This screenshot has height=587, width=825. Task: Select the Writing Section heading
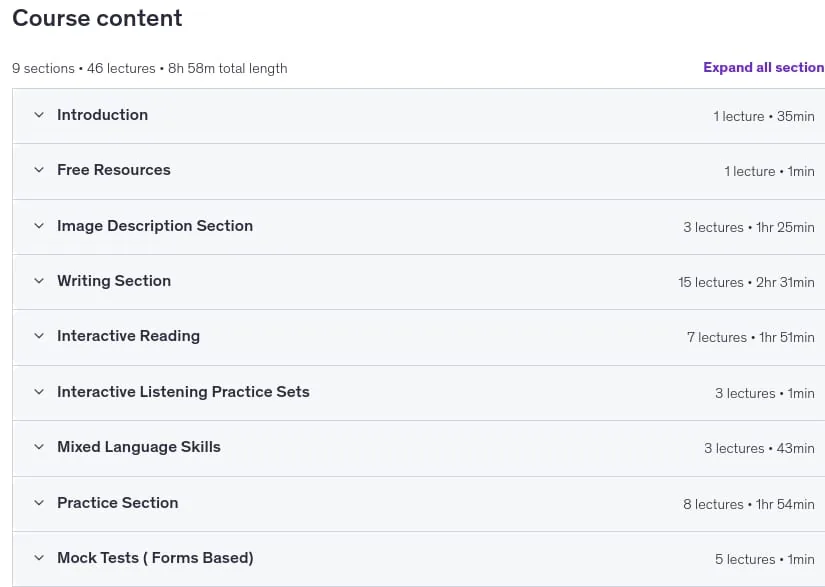(x=114, y=281)
